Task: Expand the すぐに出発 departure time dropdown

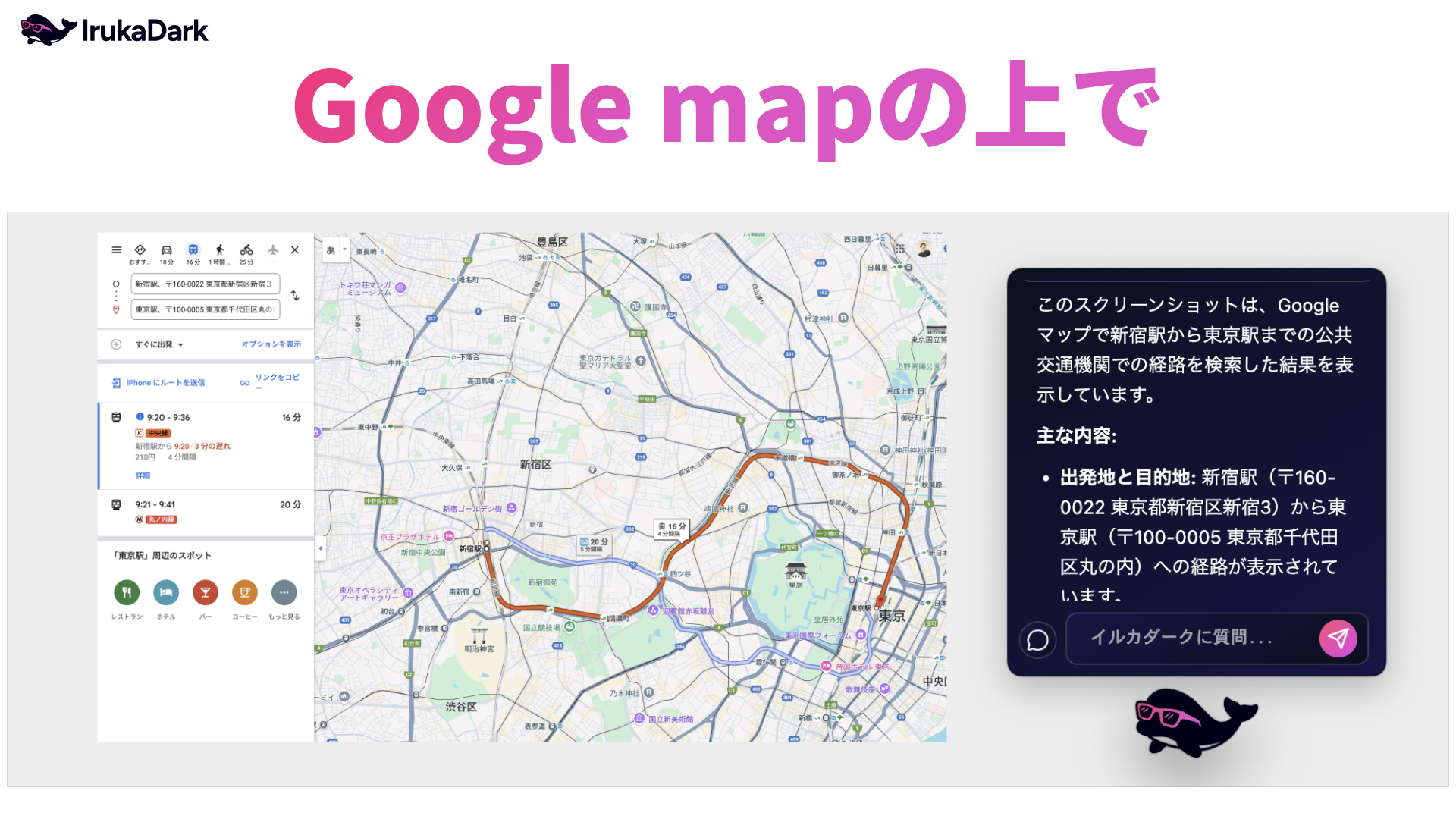Action: (159, 344)
